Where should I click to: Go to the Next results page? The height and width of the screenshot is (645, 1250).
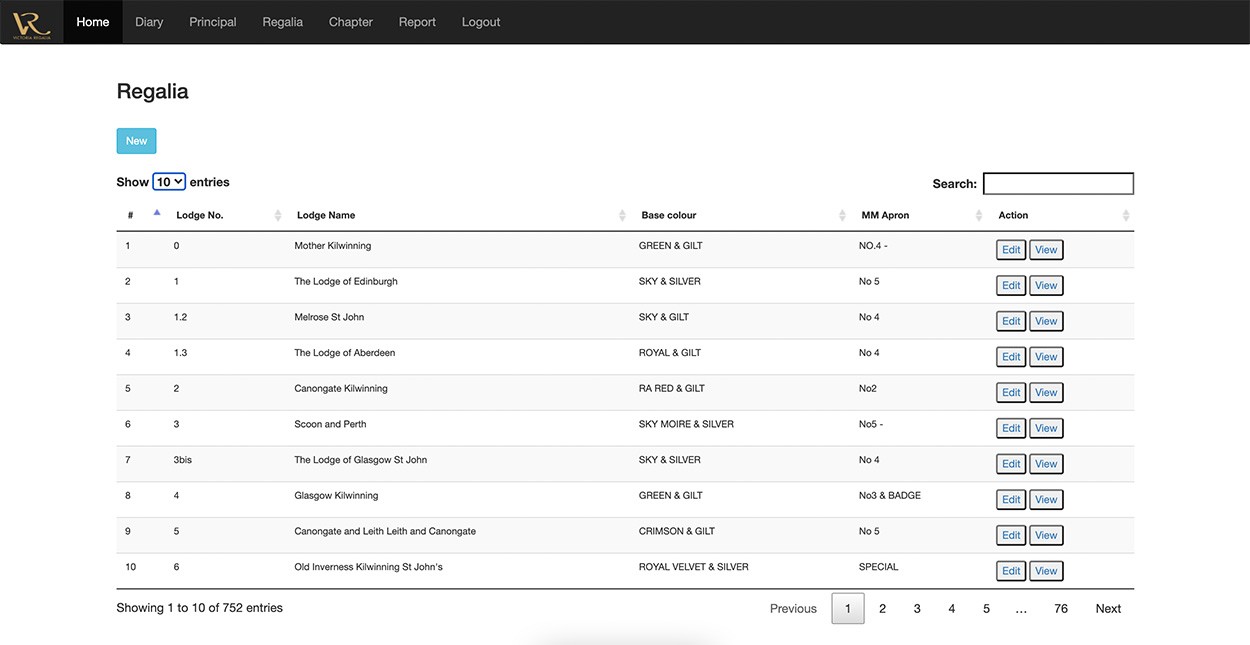(x=1108, y=608)
